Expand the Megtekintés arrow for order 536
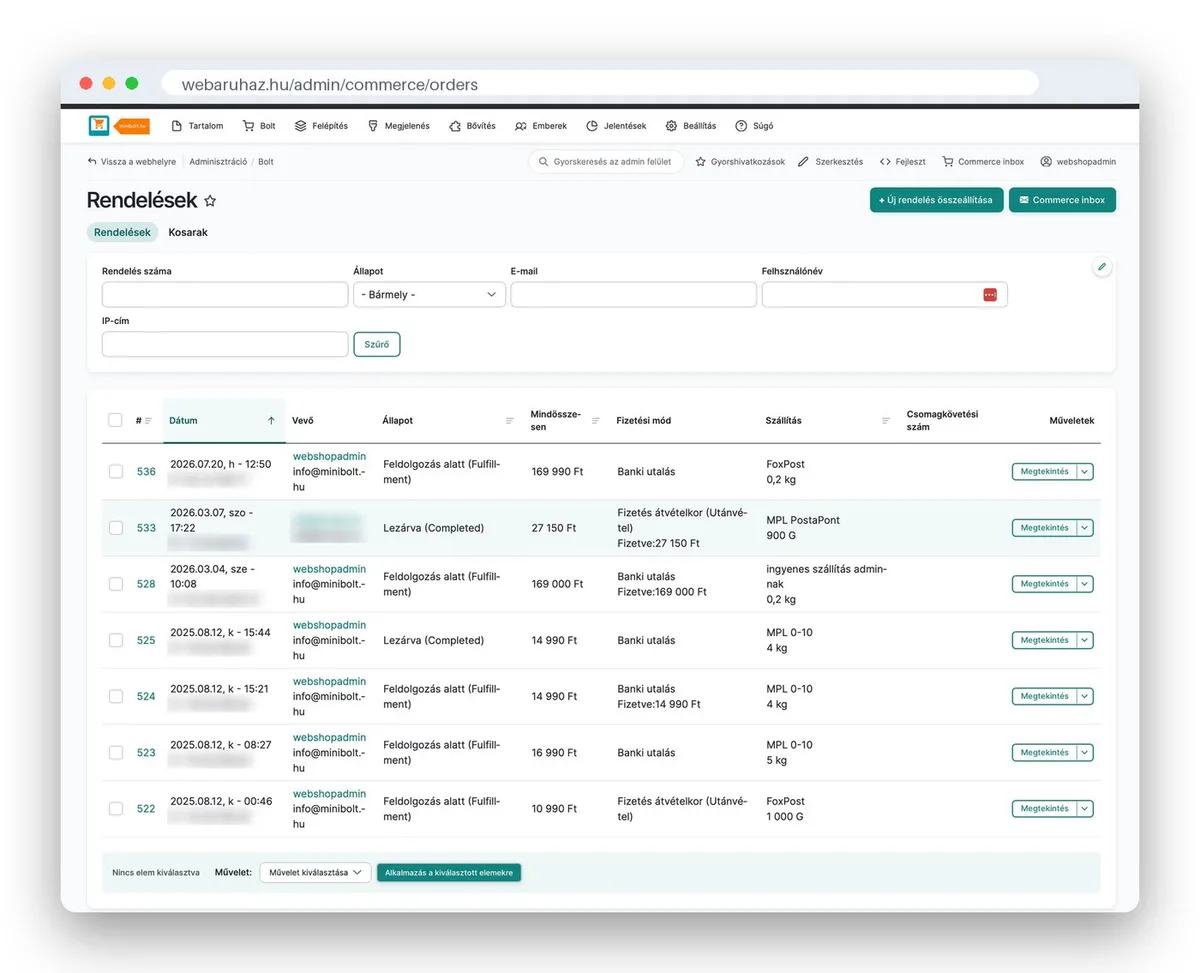The image size is (1200, 973). [x=1085, y=472]
